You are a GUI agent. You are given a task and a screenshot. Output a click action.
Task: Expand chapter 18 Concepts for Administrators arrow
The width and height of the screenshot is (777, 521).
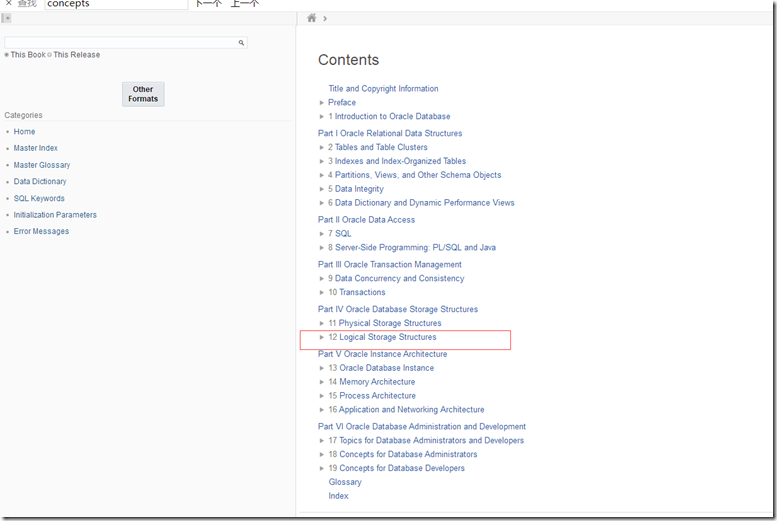(x=322, y=454)
